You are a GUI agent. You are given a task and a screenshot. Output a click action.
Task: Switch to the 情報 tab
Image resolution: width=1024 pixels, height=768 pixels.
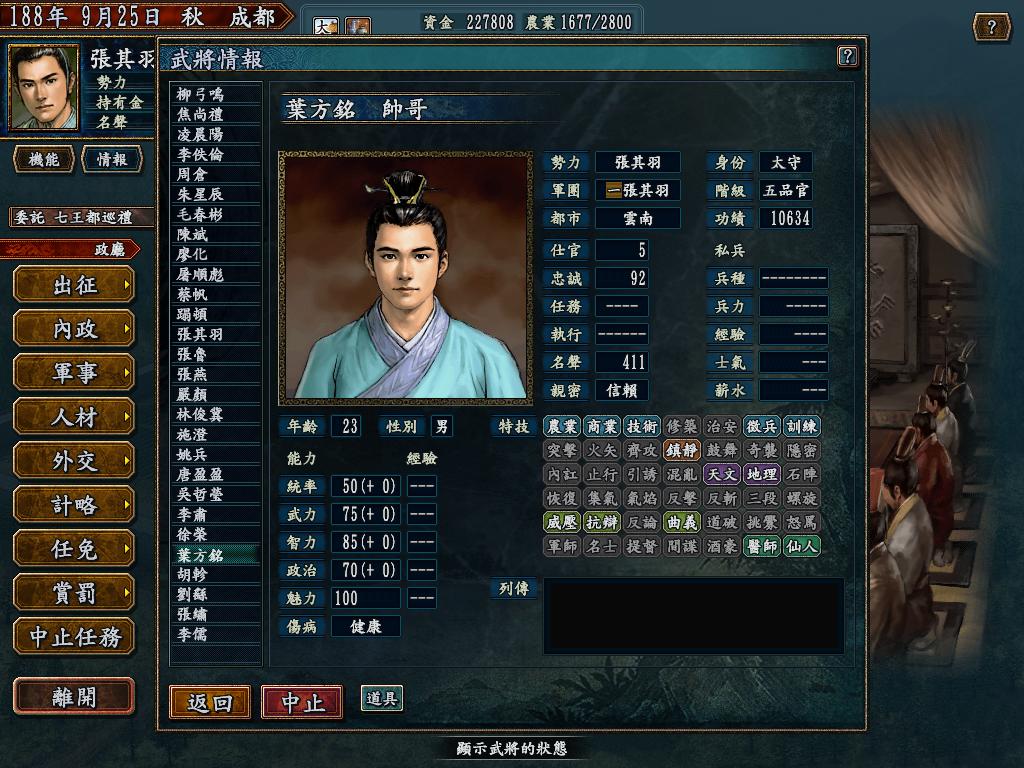(112, 159)
